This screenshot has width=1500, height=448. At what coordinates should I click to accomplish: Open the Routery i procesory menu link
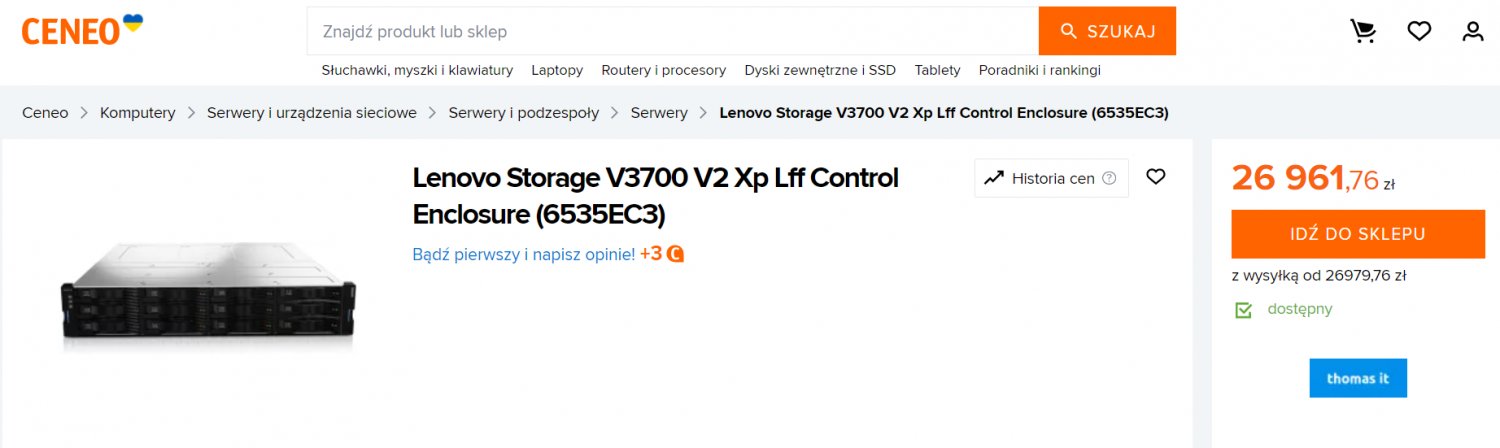coord(664,70)
